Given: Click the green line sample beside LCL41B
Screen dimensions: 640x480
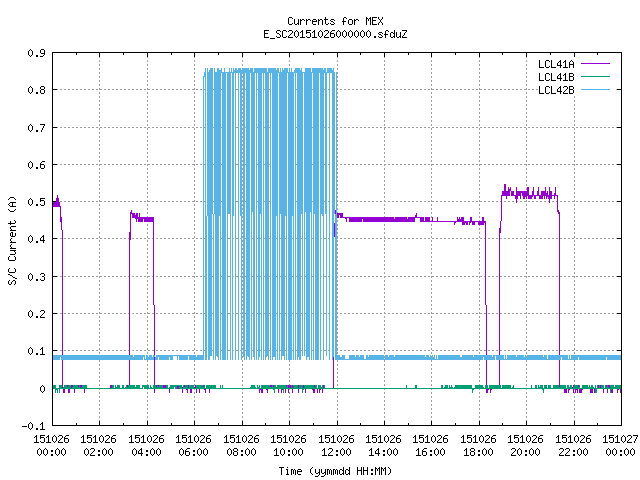Looking at the screenshot, I should click(x=595, y=76).
